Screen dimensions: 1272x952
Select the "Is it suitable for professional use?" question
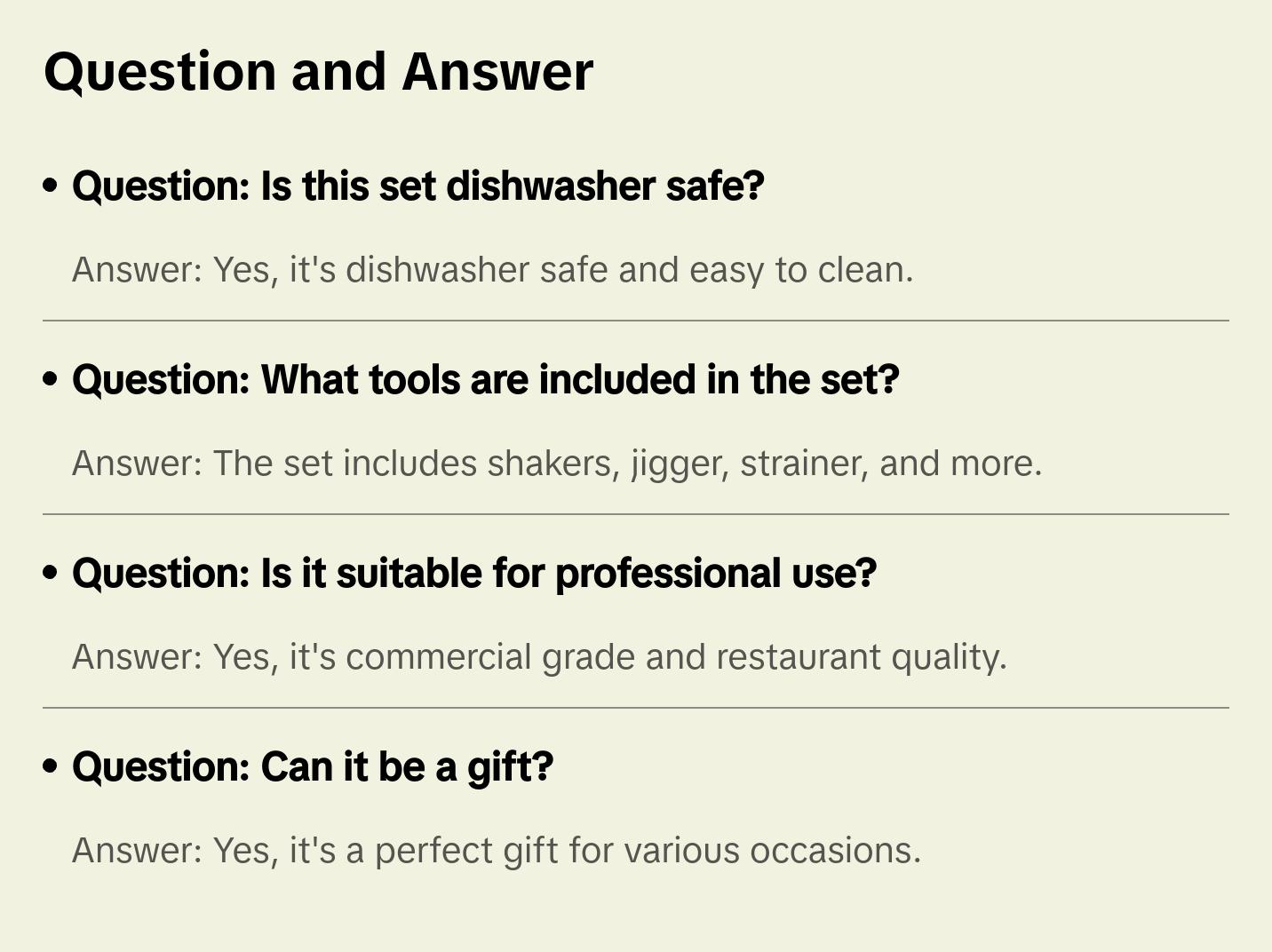(x=473, y=574)
